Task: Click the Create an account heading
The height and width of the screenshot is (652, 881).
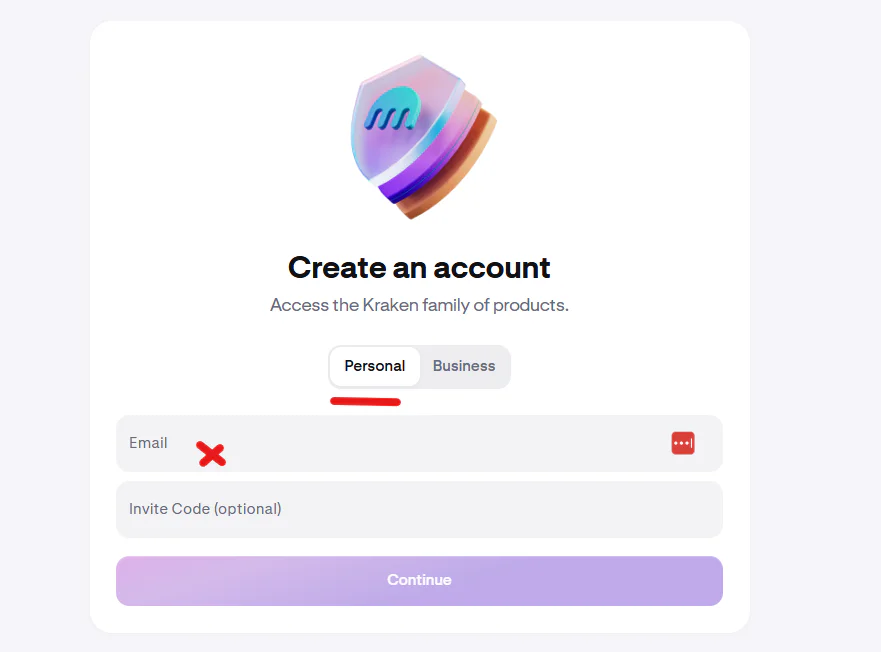Action: (419, 267)
